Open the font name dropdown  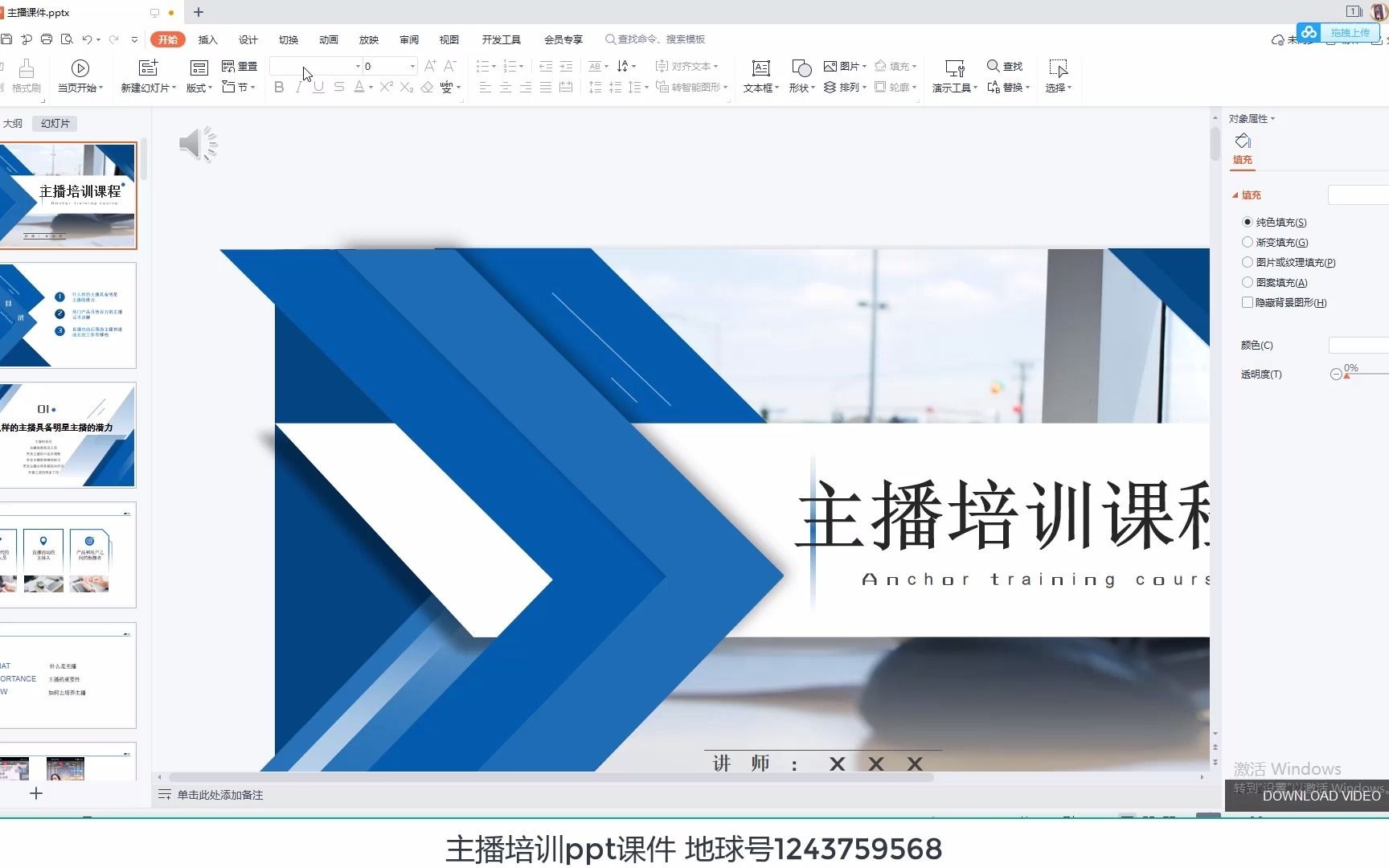(x=359, y=66)
